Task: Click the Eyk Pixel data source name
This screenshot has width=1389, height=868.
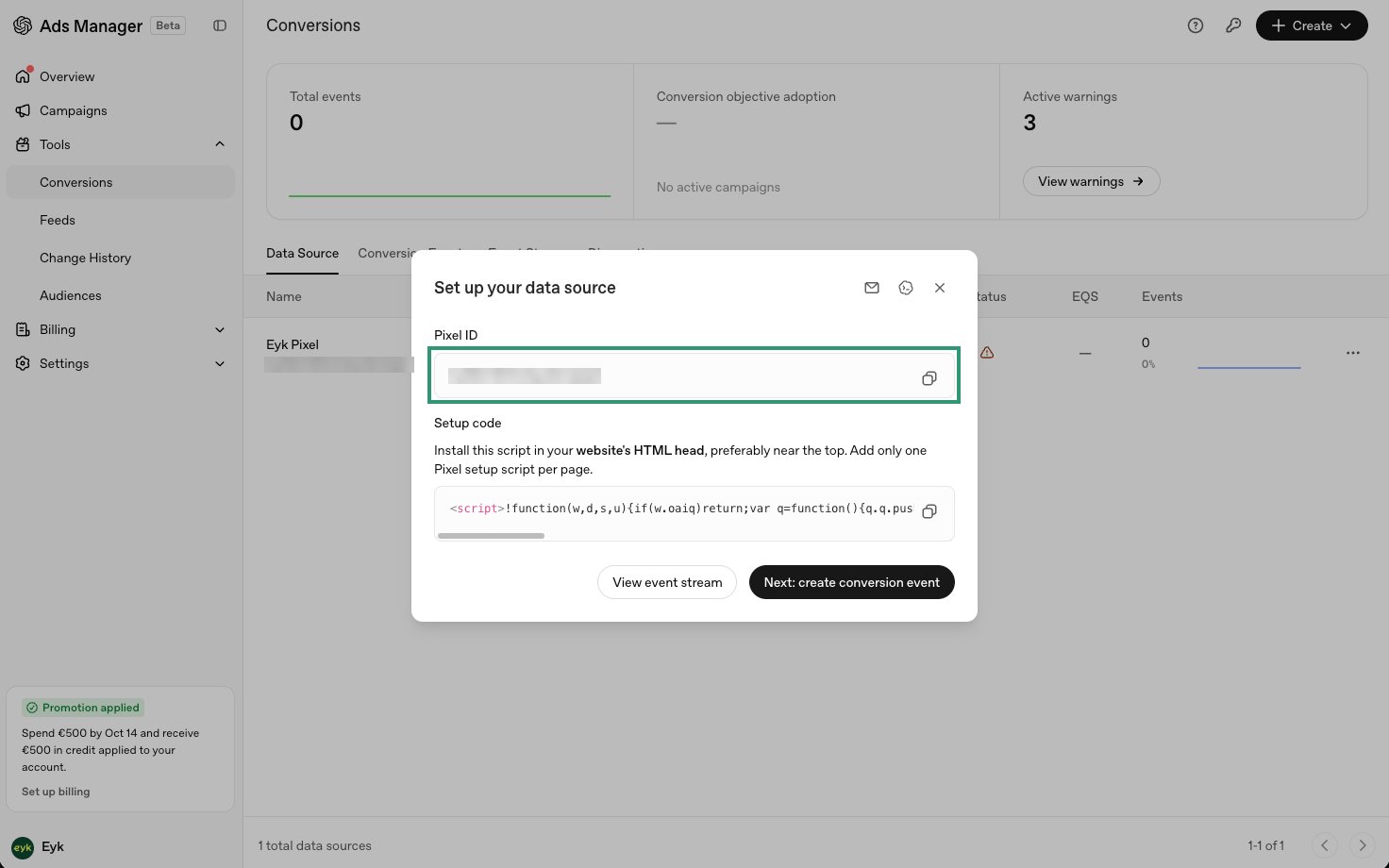Action: coord(293,344)
